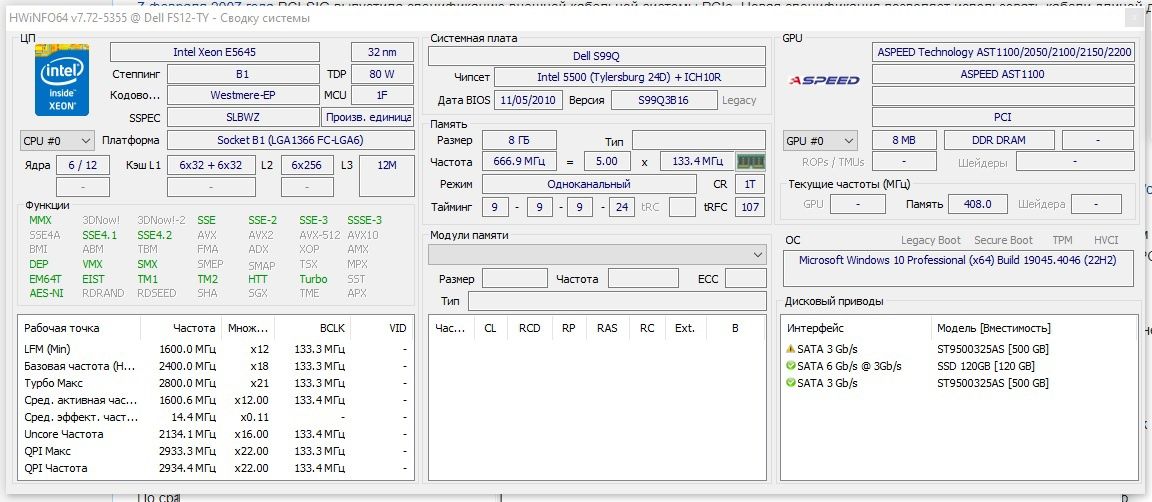Click the empty ECC field in memory modules
The width and height of the screenshot is (1152, 502).
[x=746, y=279]
